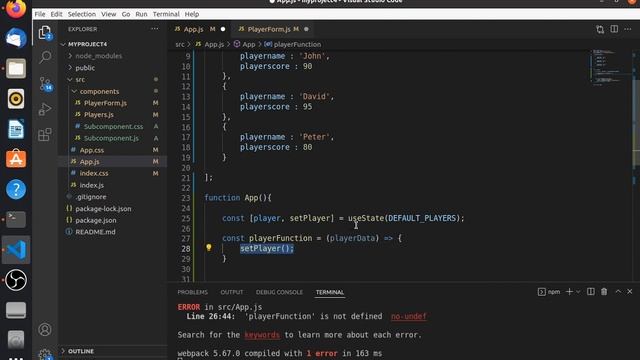Image resolution: width=640 pixels, height=360 pixels.
Task: Open Help from the dock
Action: pos(16,189)
